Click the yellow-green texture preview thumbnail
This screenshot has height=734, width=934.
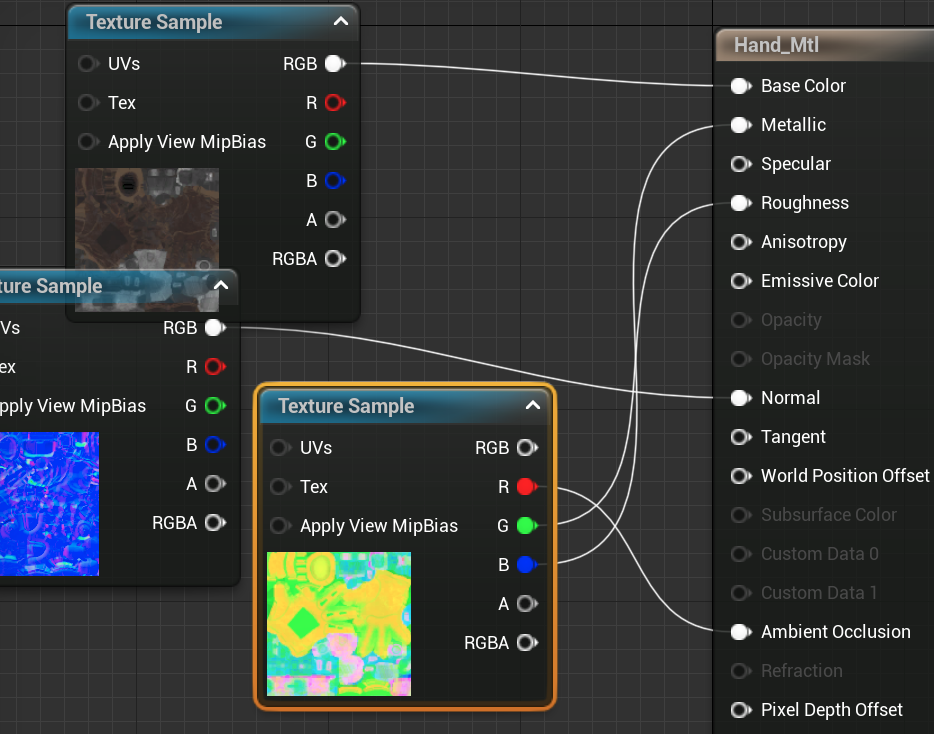coord(339,623)
